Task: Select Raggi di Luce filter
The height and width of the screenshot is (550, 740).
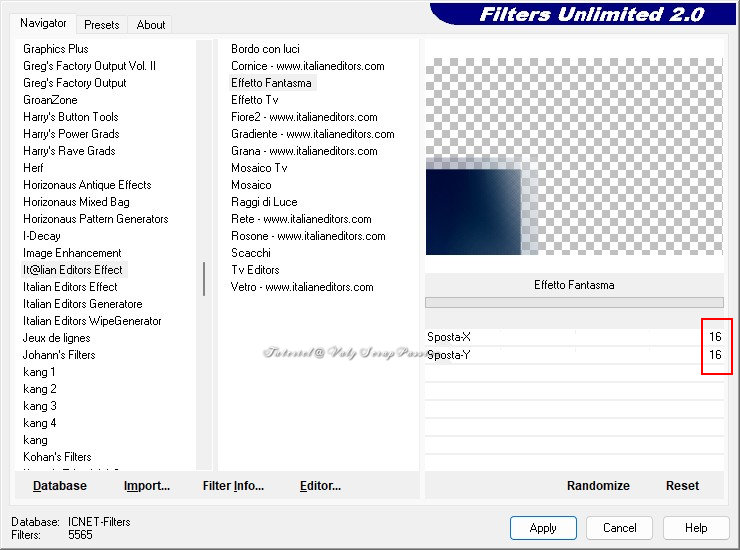Action: coord(264,202)
